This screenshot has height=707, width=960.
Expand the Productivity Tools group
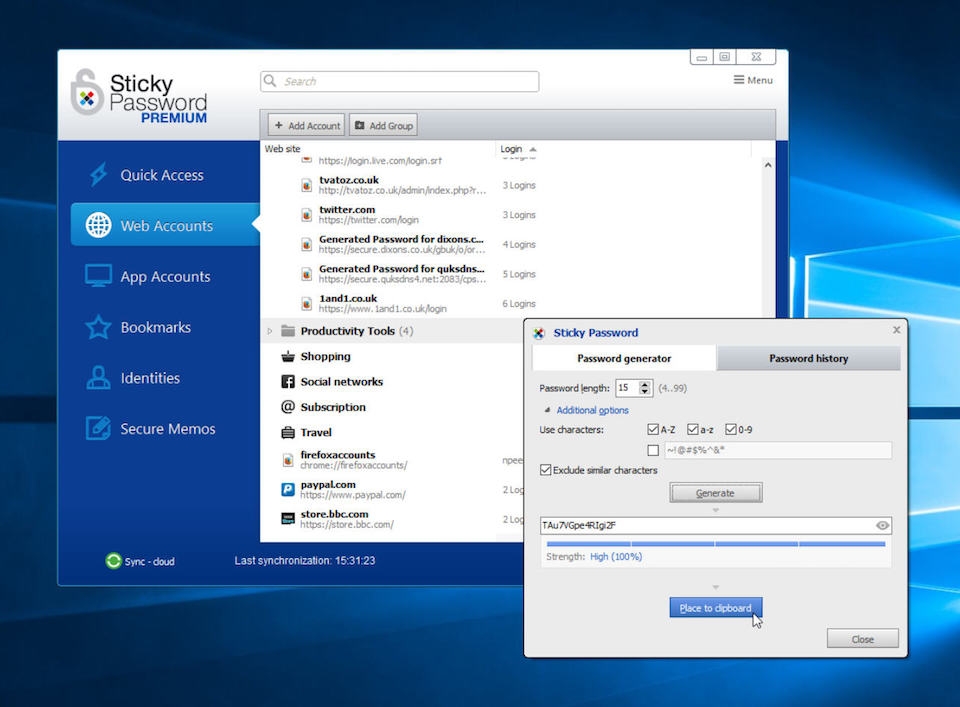pos(269,331)
